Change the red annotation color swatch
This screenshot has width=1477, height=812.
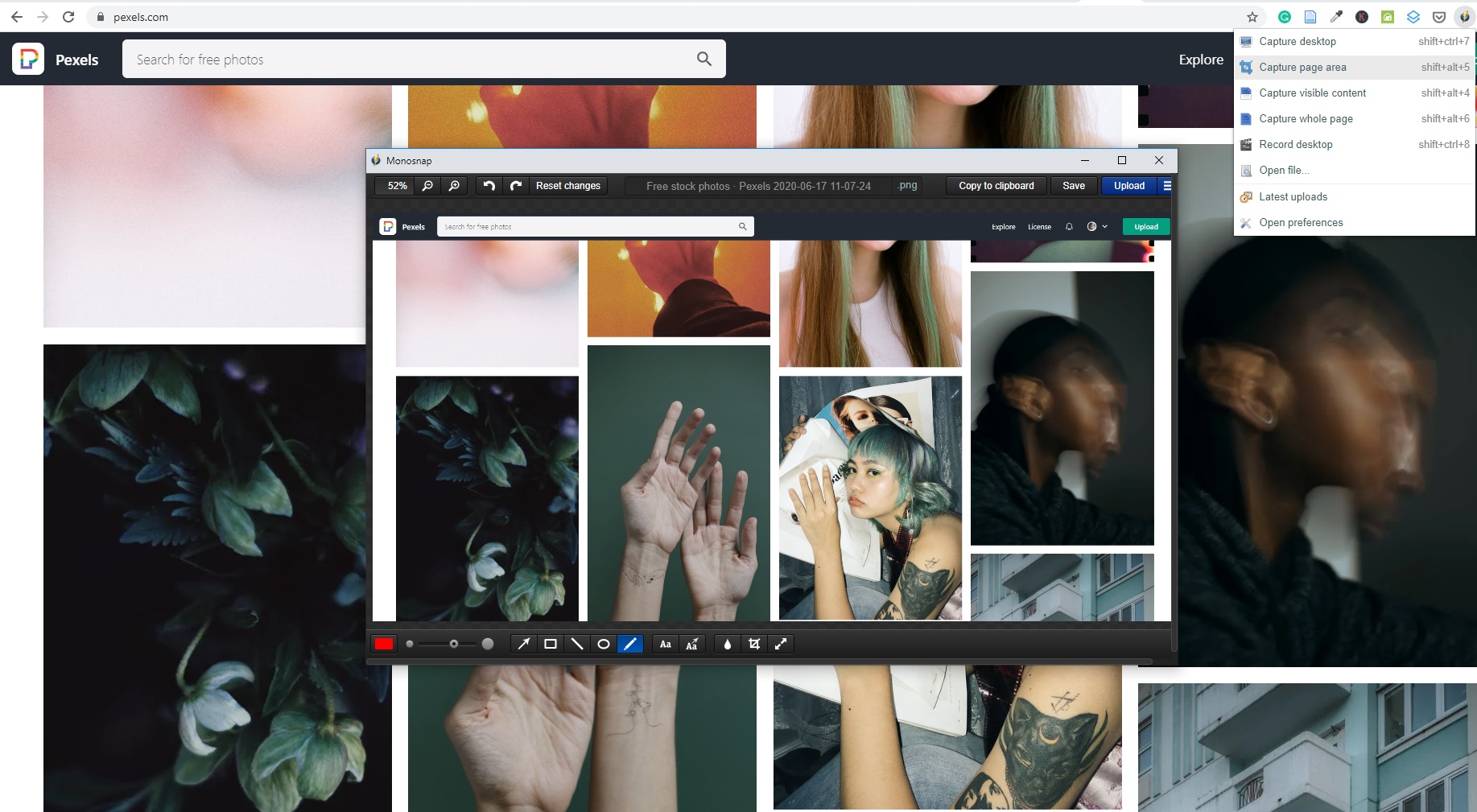coord(384,644)
